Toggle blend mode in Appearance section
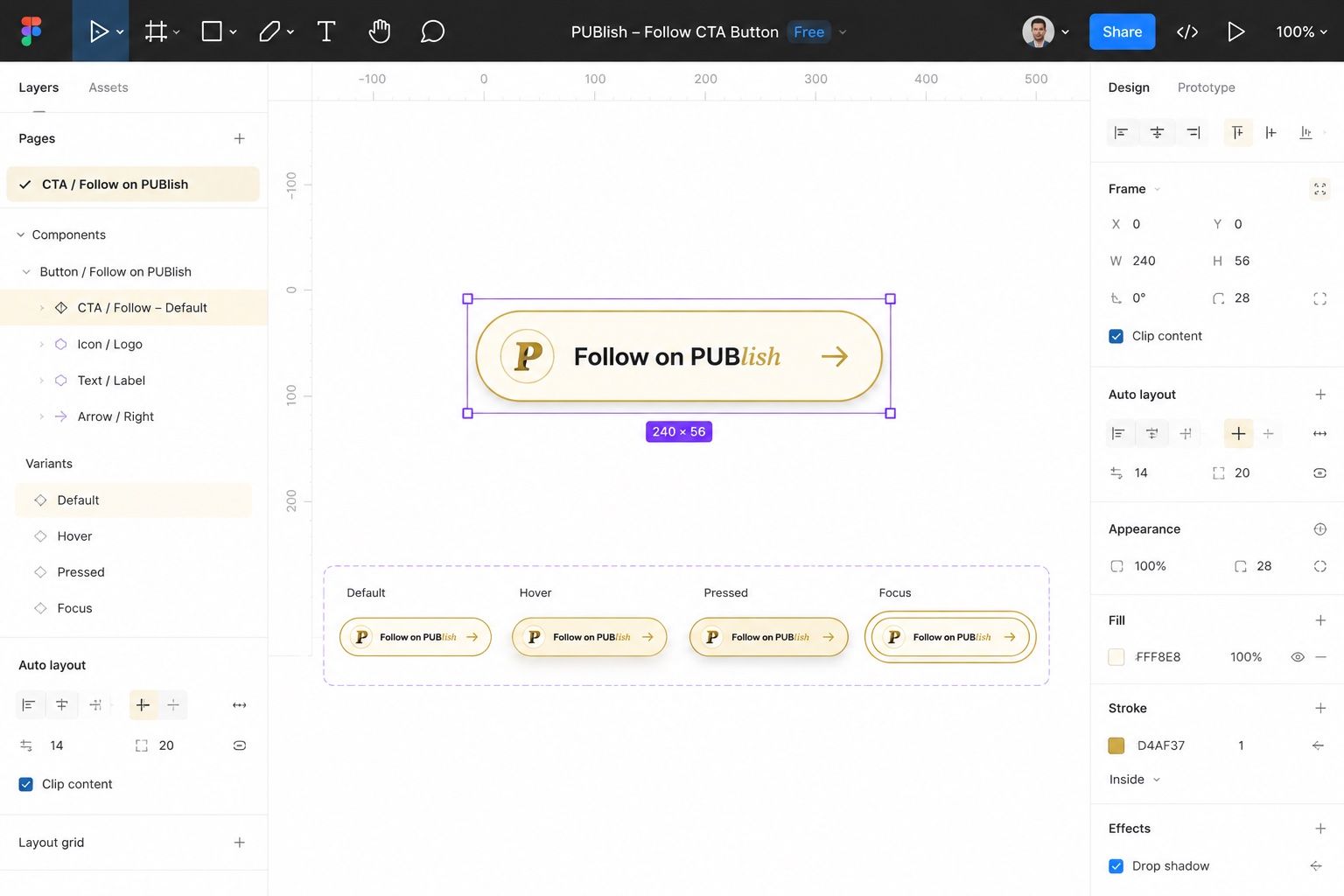Image resolution: width=1344 pixels, height=896 pixels. (1319, 529)
